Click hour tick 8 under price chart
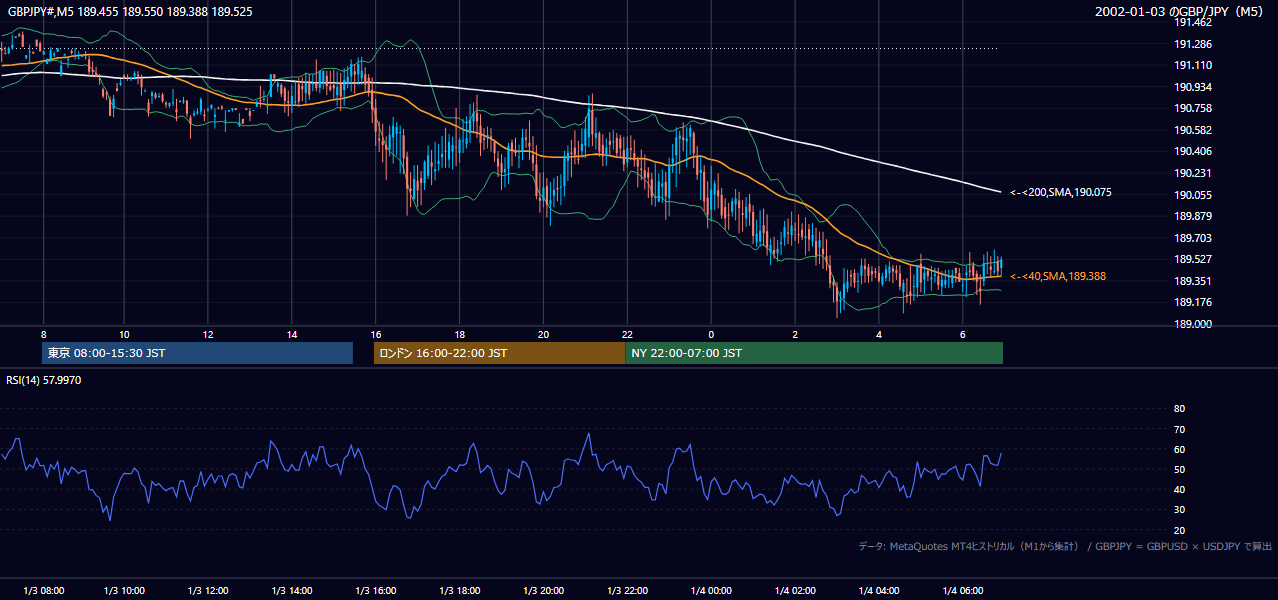 [43, 334]
